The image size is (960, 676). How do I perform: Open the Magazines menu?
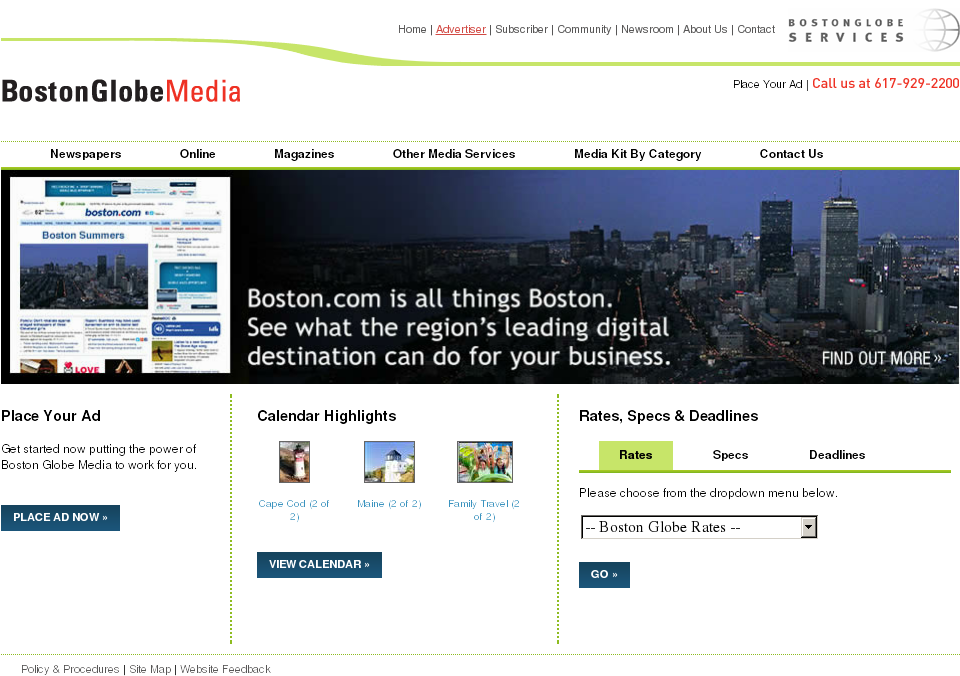coord(304,154)
